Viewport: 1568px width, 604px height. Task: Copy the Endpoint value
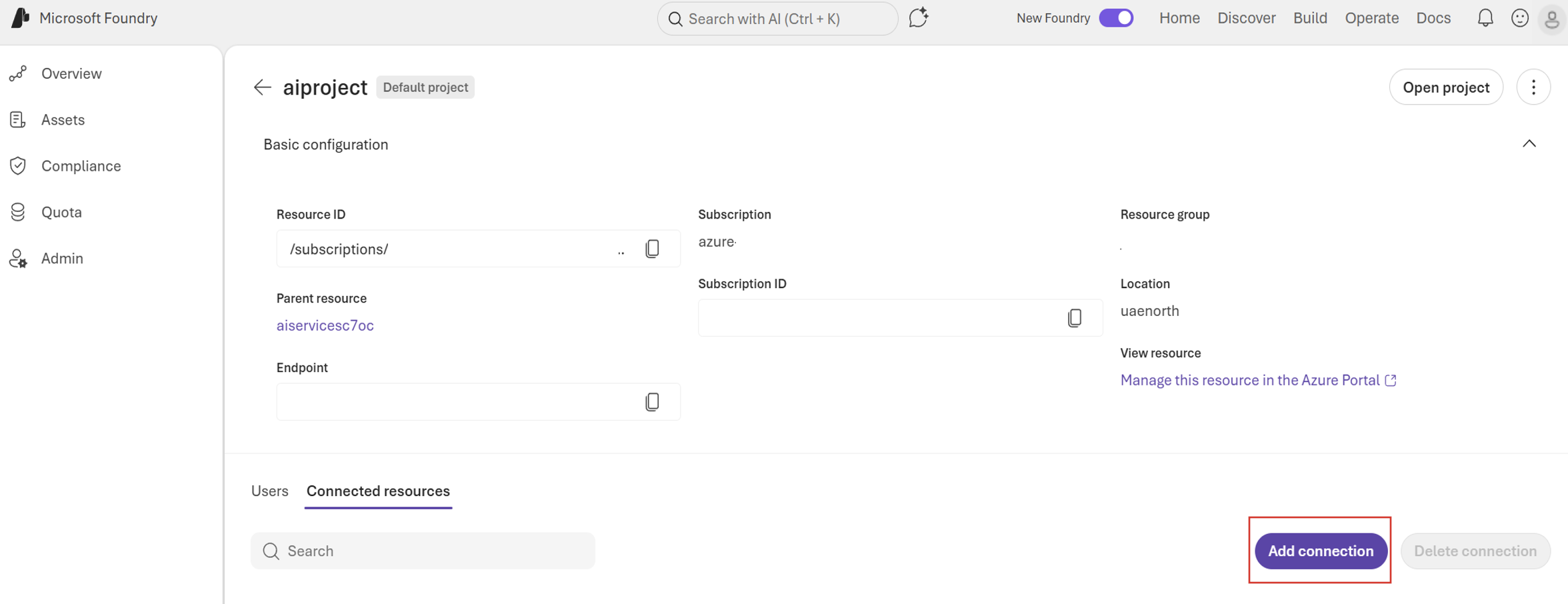[652, 402]
